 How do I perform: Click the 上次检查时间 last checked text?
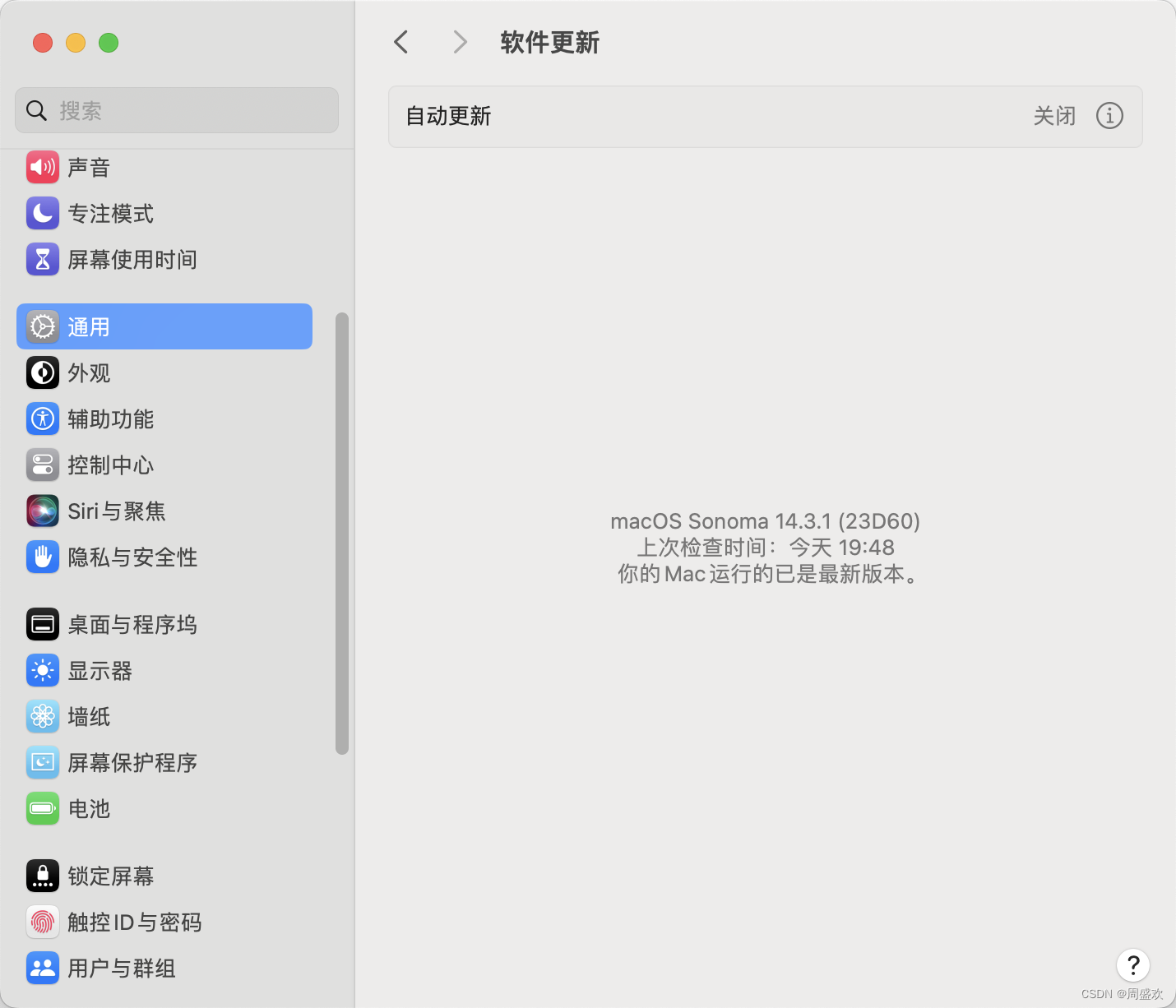(x=765, y=548)
